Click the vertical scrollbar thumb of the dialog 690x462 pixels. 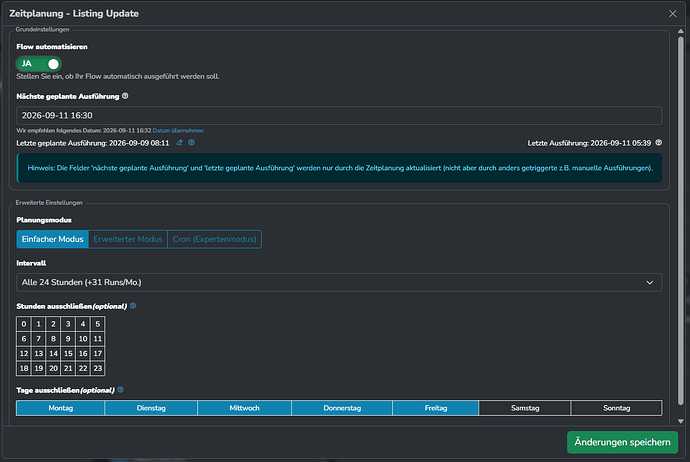pos(680,220)
